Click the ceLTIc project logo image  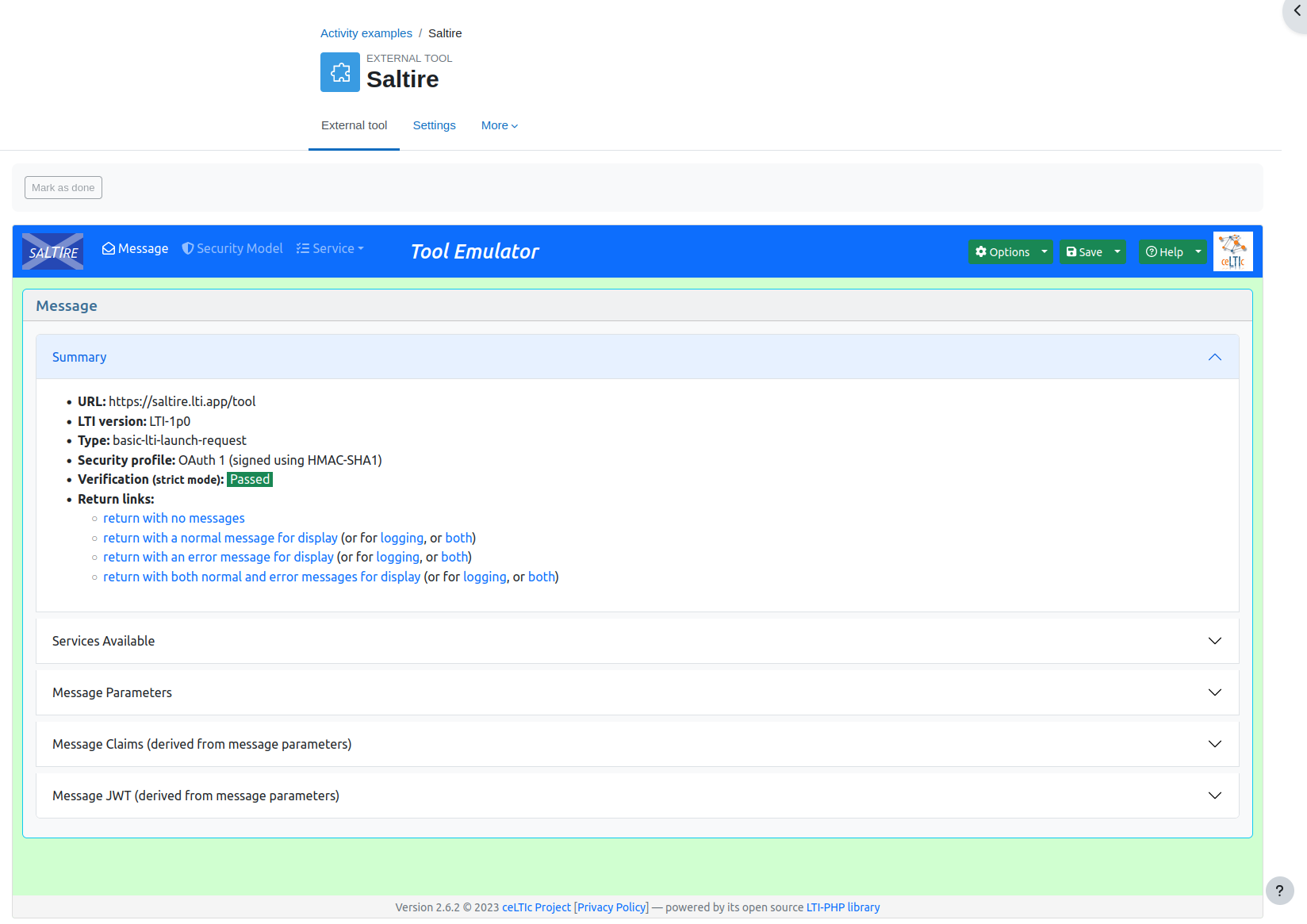tap(1233, 251)
